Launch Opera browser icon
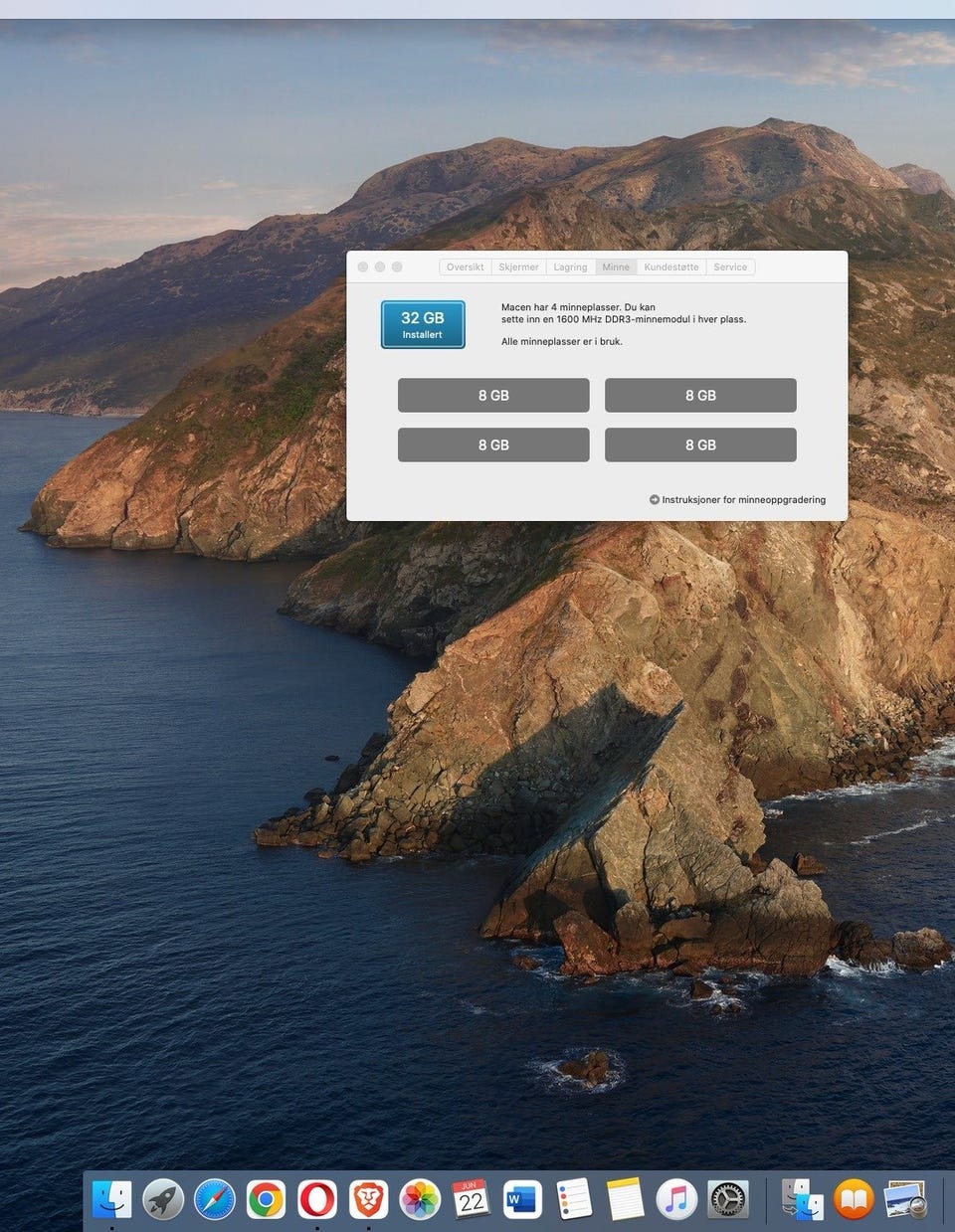 click(x=317, y=1199)
